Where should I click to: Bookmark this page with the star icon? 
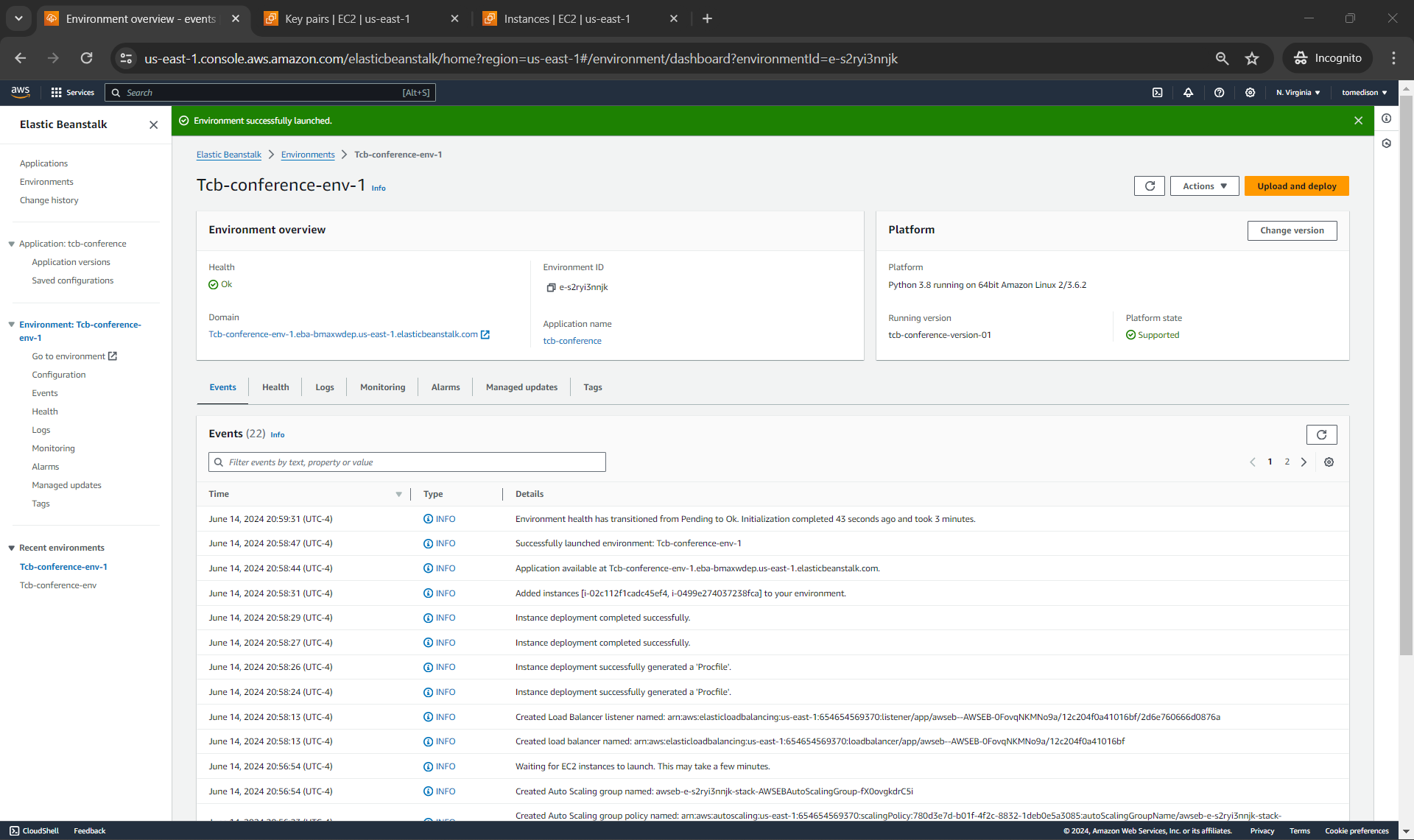pos(1252,59)
